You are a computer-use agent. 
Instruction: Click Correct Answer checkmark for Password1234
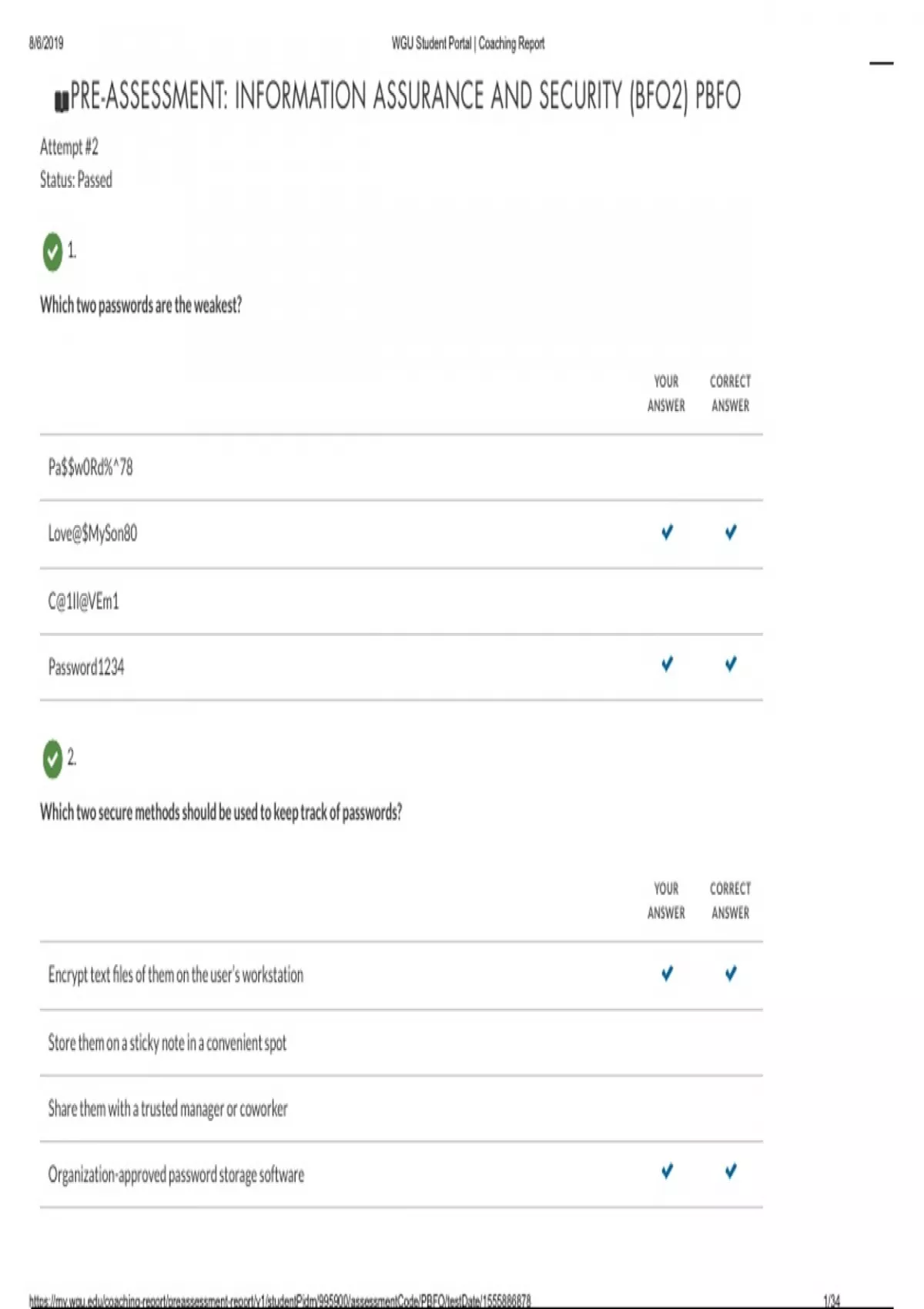pyautogui.click(x=731, y=664)
